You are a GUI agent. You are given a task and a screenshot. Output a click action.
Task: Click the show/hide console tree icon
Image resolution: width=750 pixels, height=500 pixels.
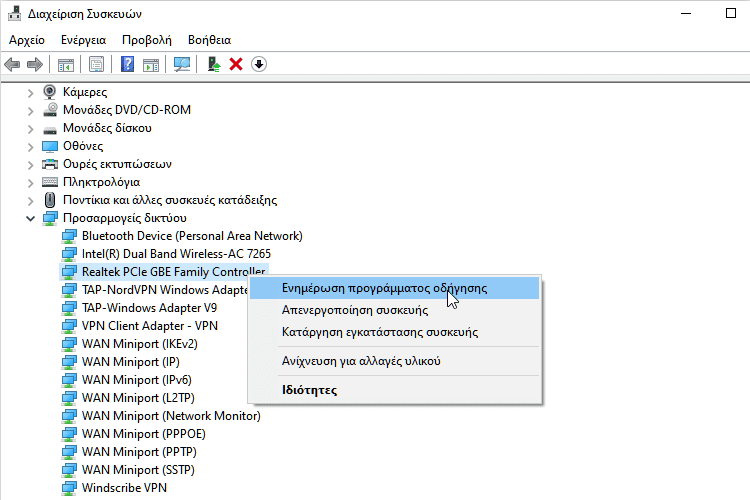coord(65,64)
